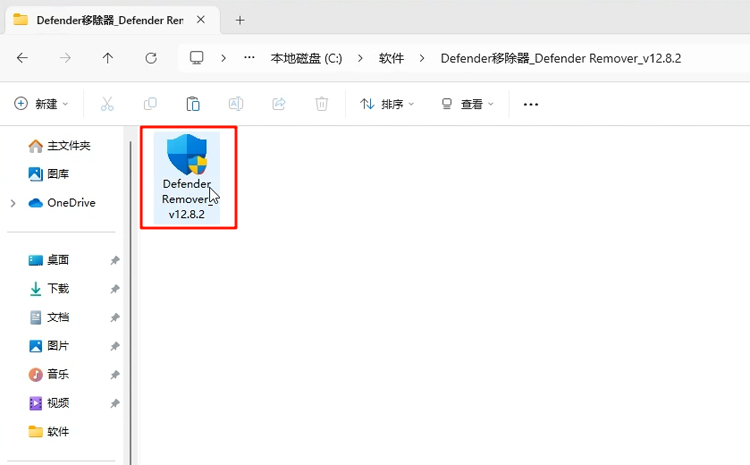This screenshot has width=750, height=465.
Task: Click the Delete trash can icon
Action: [x=321, y=104]
